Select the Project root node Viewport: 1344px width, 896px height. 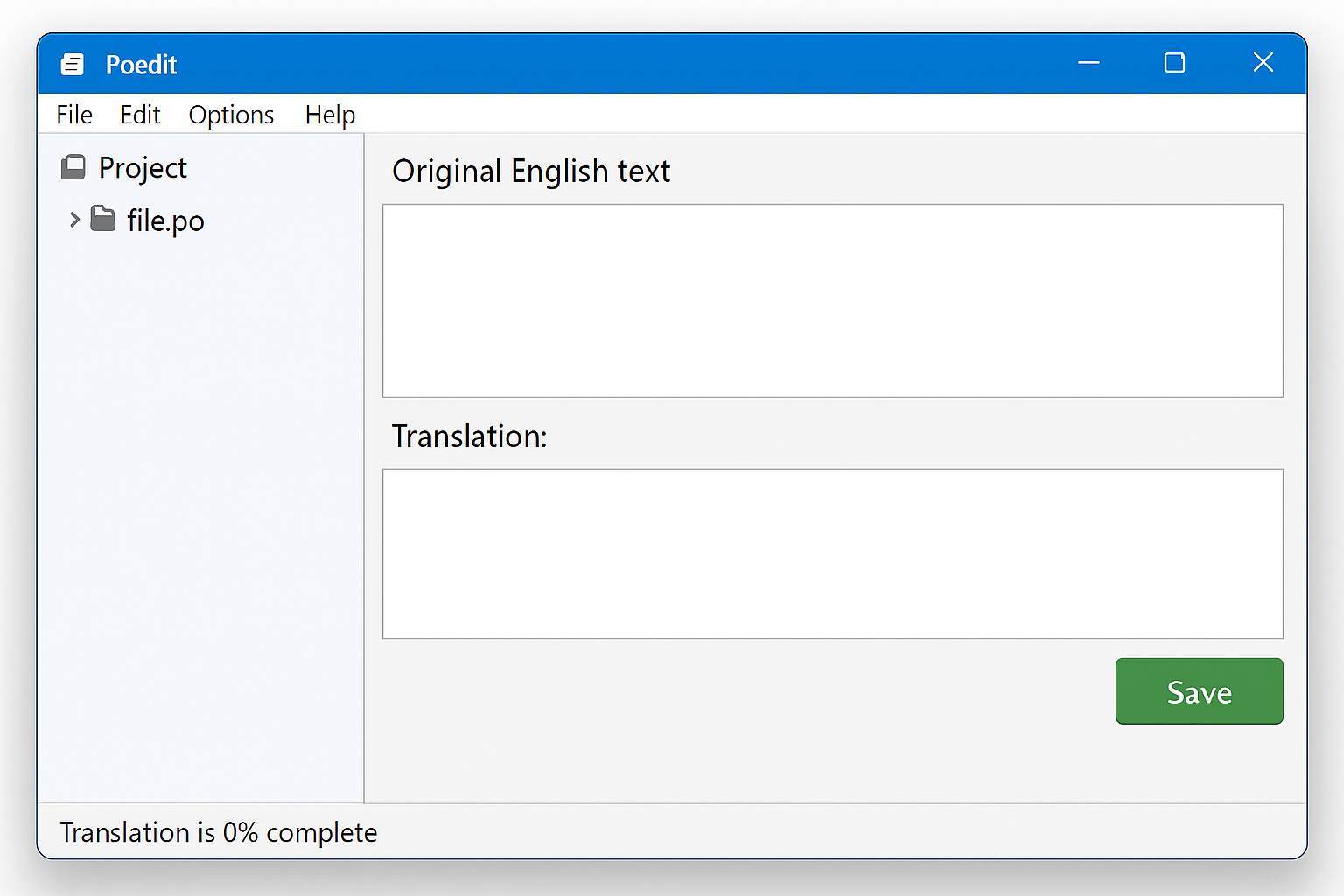tap(143, 167)
